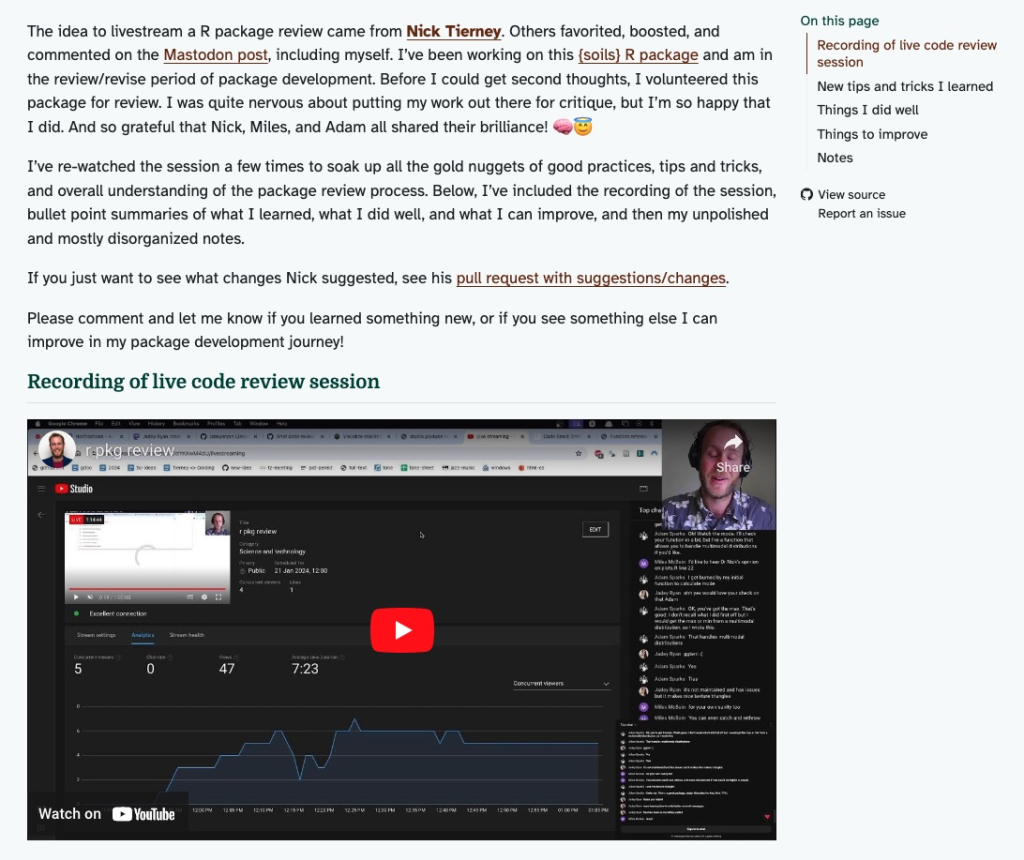This screenshot has height=860, width=1024.
Task: Jump to the Notes section
Action: [x=835, y=157]
